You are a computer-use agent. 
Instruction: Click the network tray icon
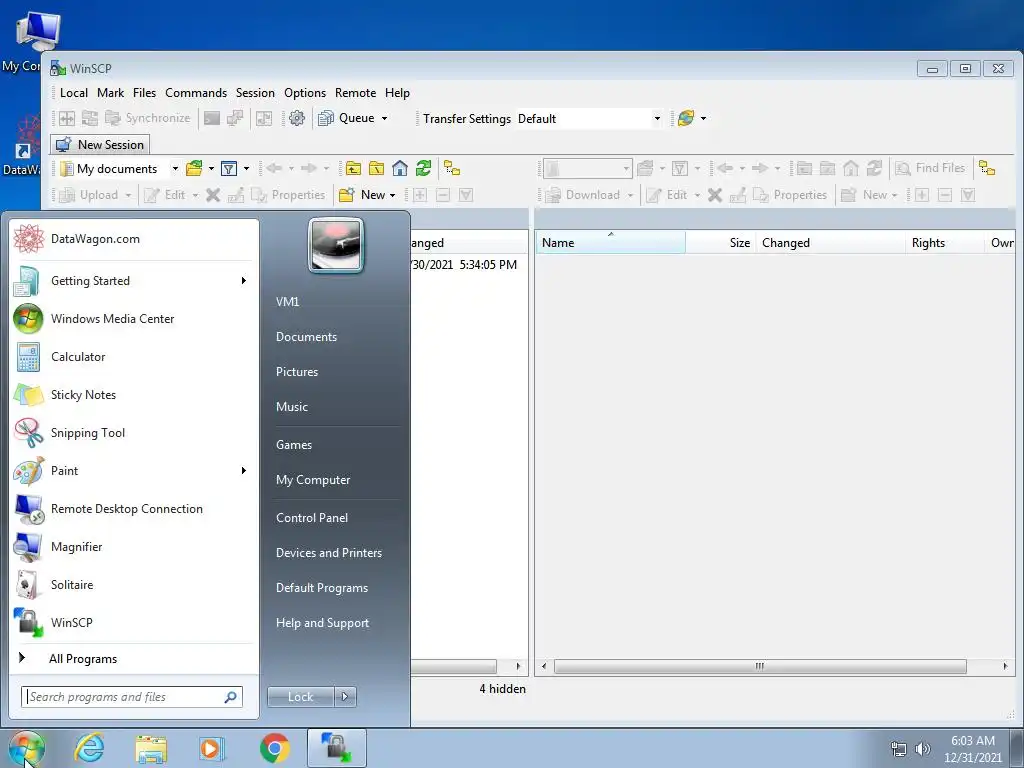(x=899, y=749)
